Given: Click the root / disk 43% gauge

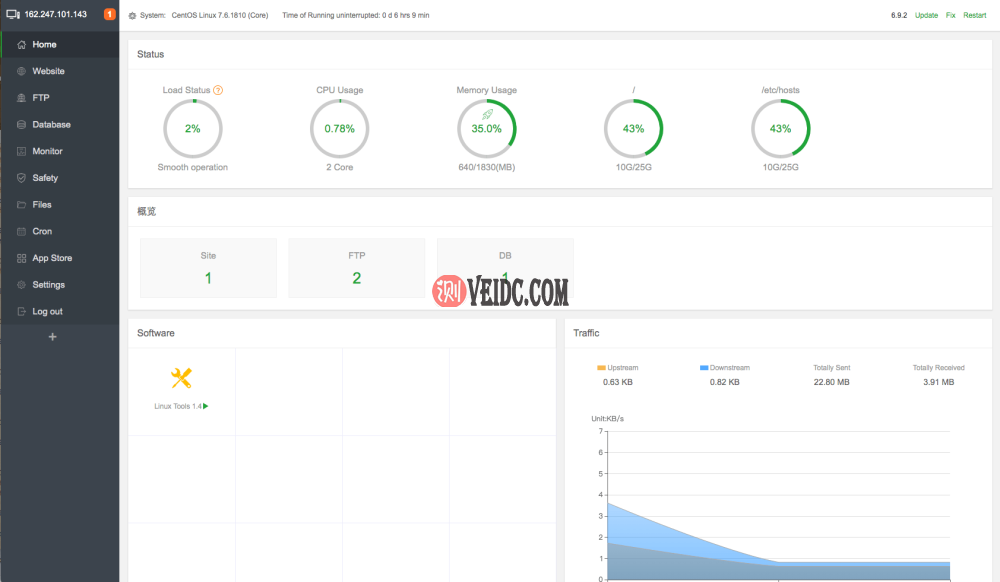Looking at the screenshot, I should pyautogui.click(x=633, y=129).
